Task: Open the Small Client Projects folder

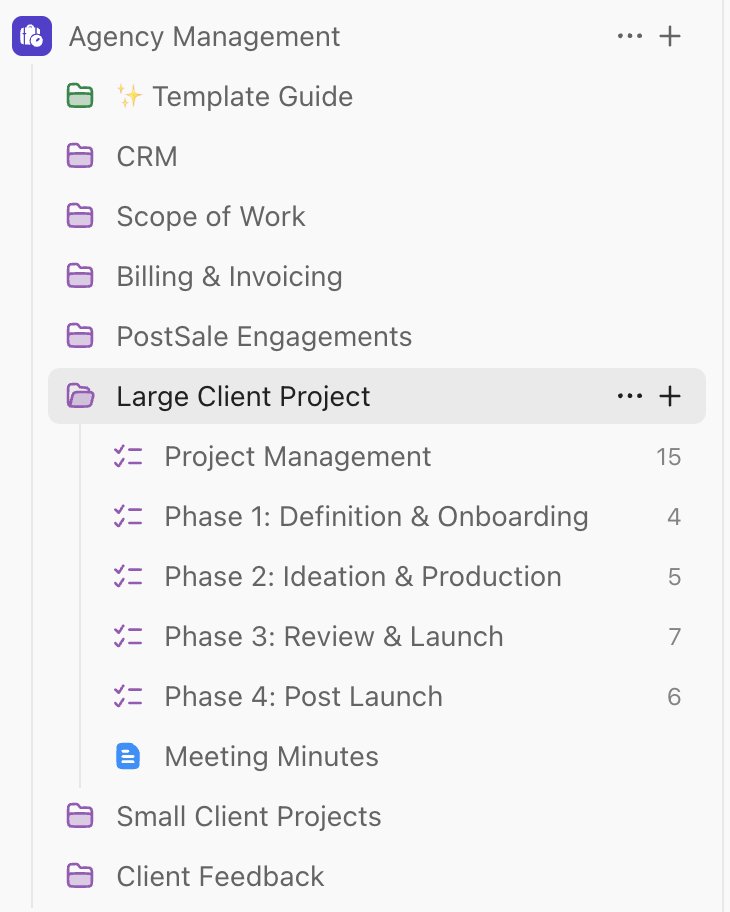Action: point(249,816)
